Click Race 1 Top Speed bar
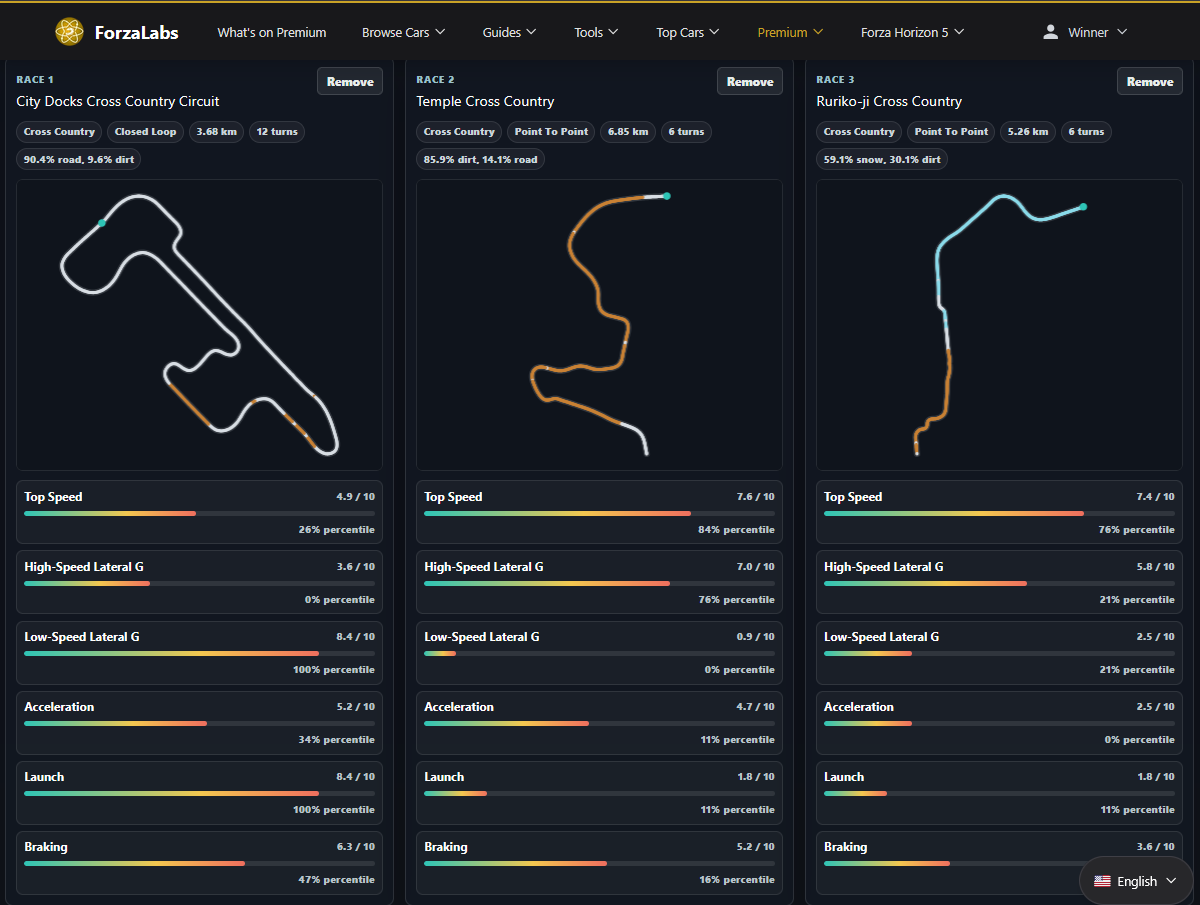Screen dimensions: 1200x905 pos(200,513)
